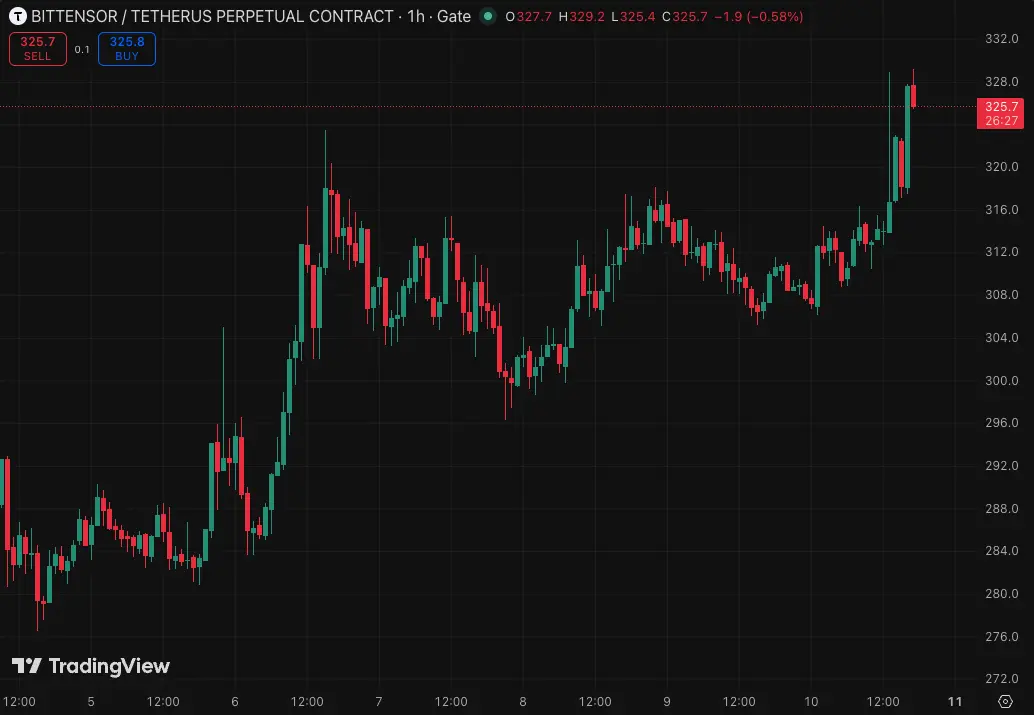Click the 292.0 price axis label
Image resolution: width=1034 pixels, height=715 pixels.
click(1002, 466)
